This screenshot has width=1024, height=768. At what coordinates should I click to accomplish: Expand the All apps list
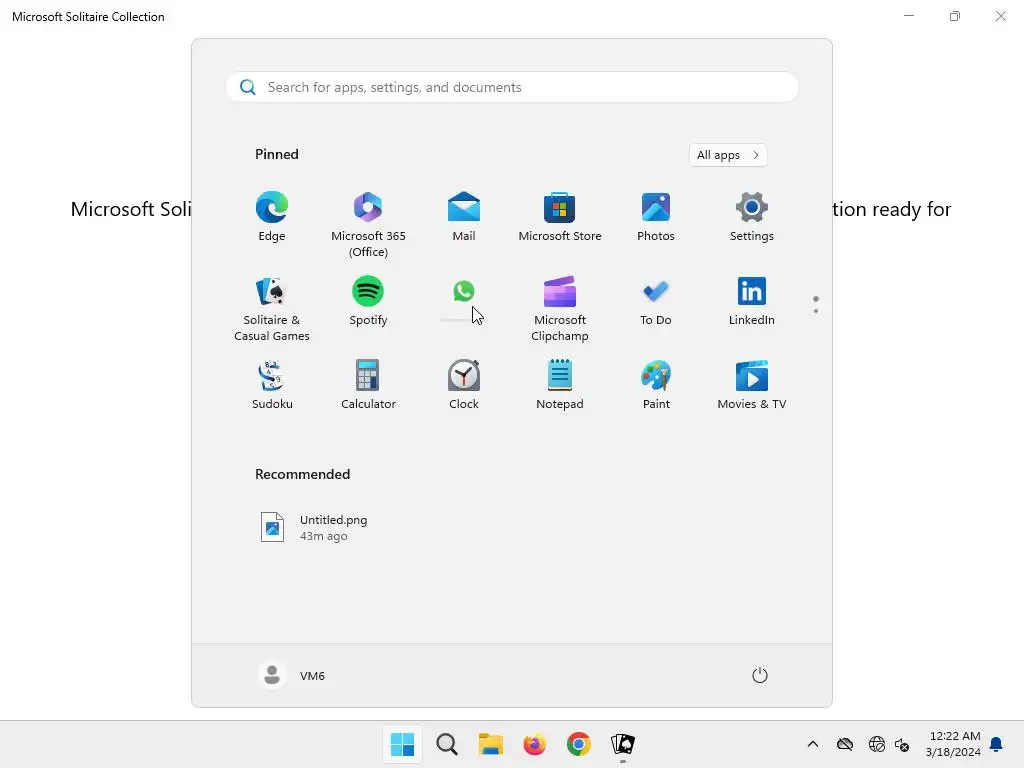point(728,155)
